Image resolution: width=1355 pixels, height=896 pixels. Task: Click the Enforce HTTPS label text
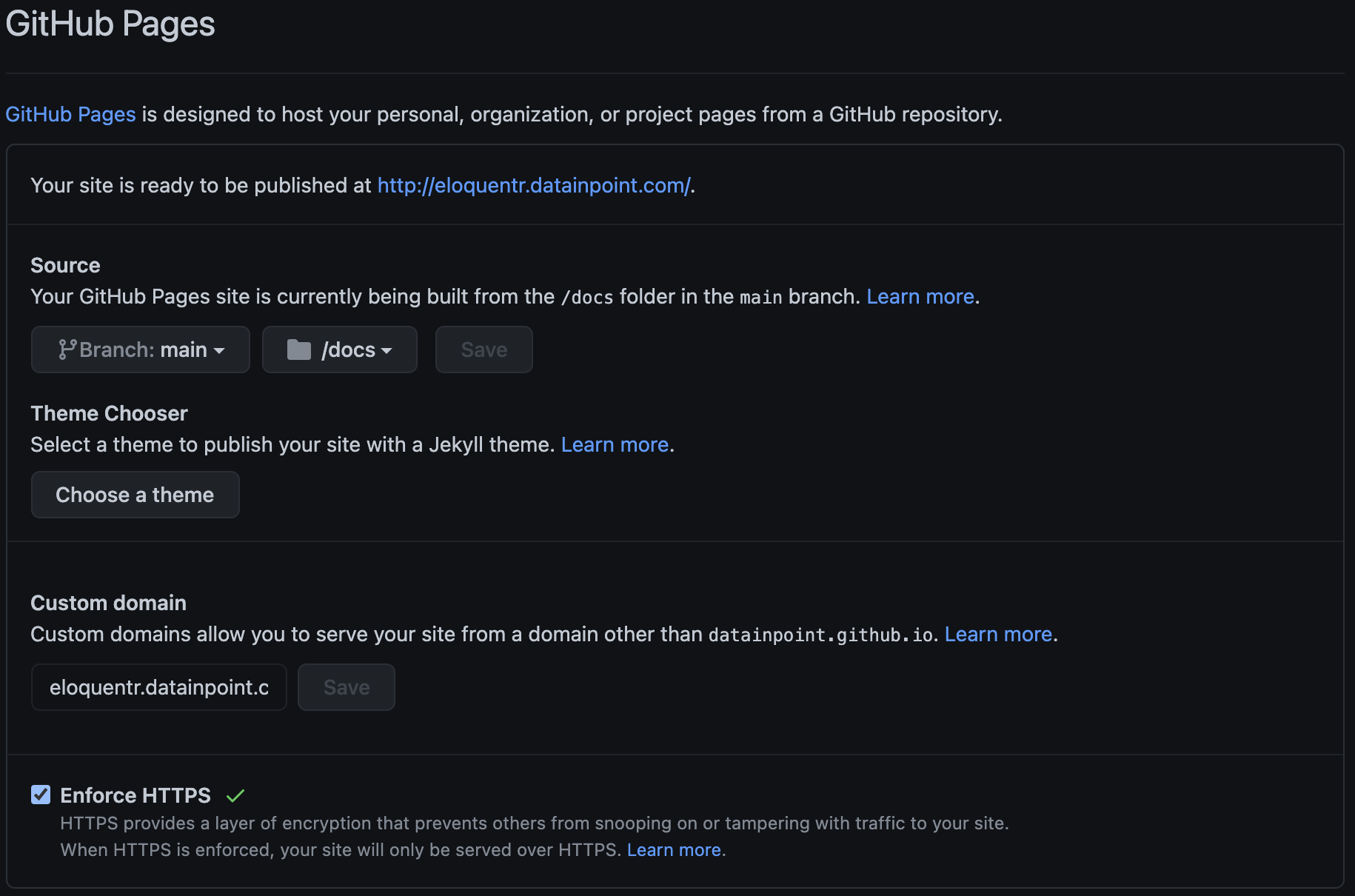click(135, 795)
